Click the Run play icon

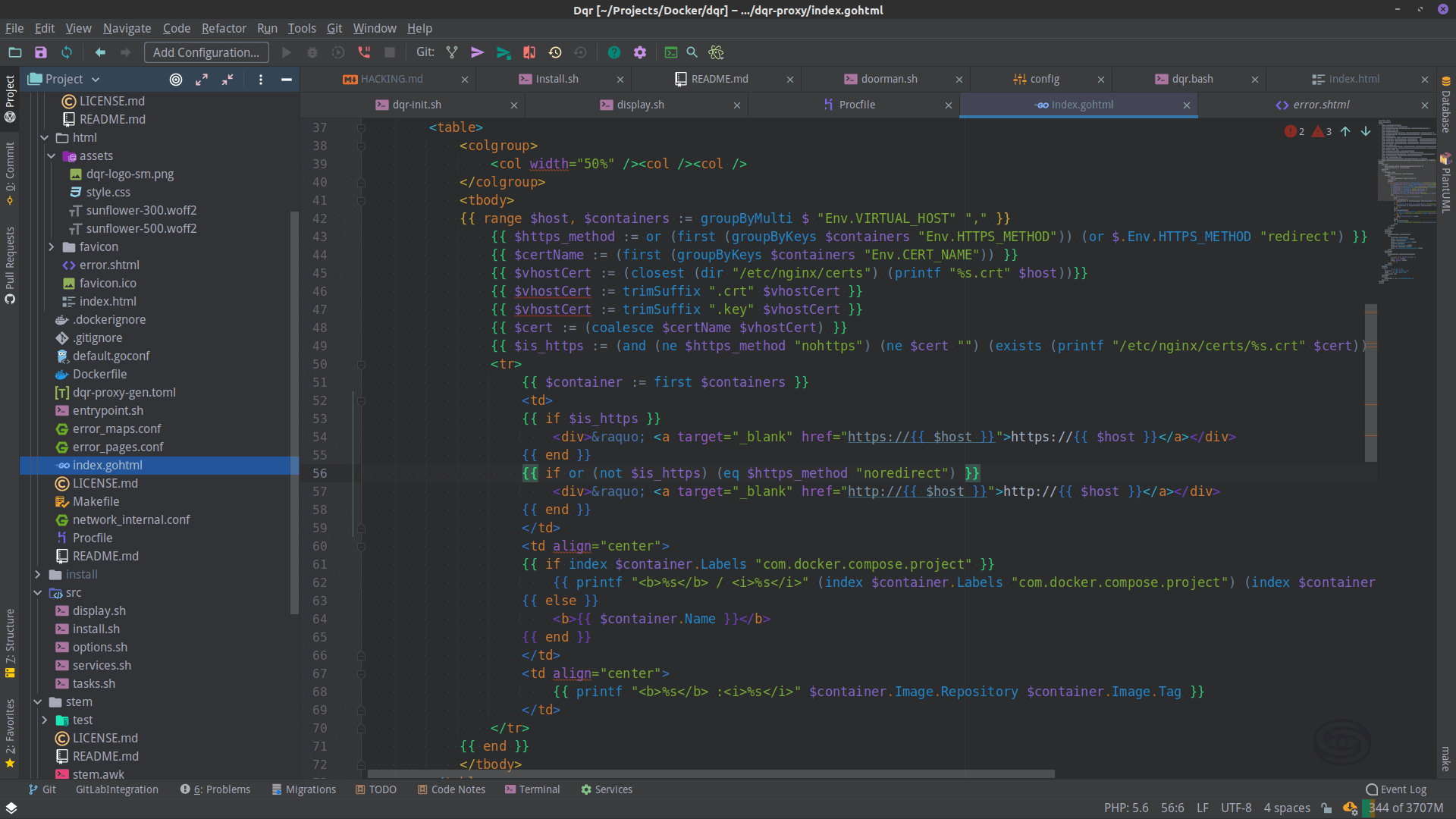[287, 52]
